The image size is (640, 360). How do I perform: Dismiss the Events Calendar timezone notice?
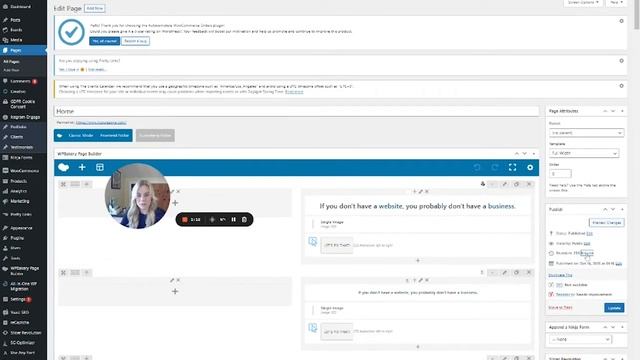click(621, 86)
